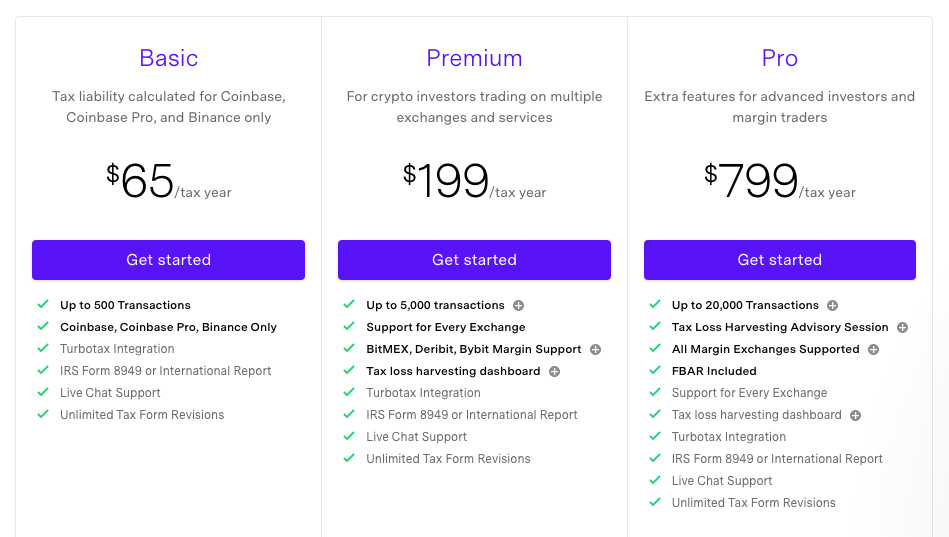Click the $799 per tax year price
Image resolution: width=949 pixels, height=537 pixels.
tap(780, 181)
